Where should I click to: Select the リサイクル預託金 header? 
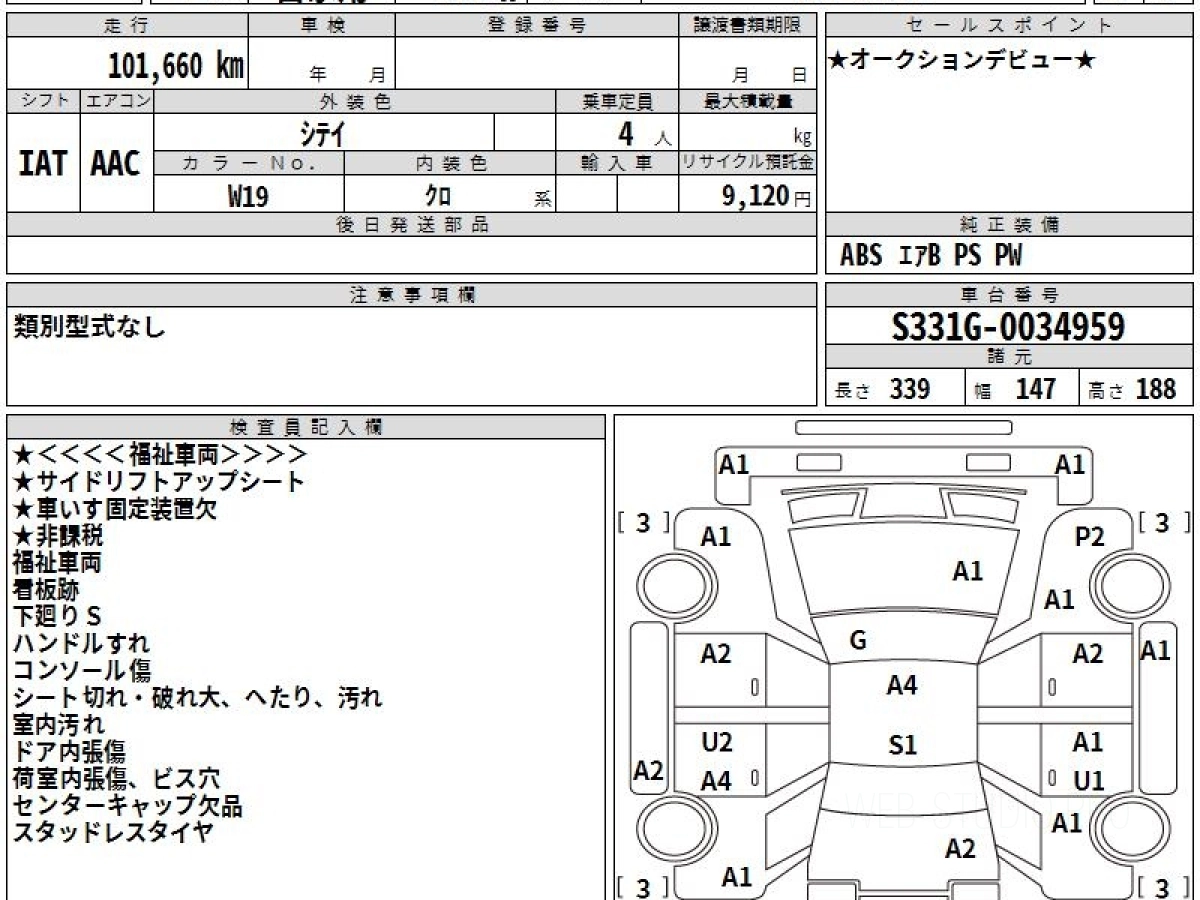(x=748, y=163)
